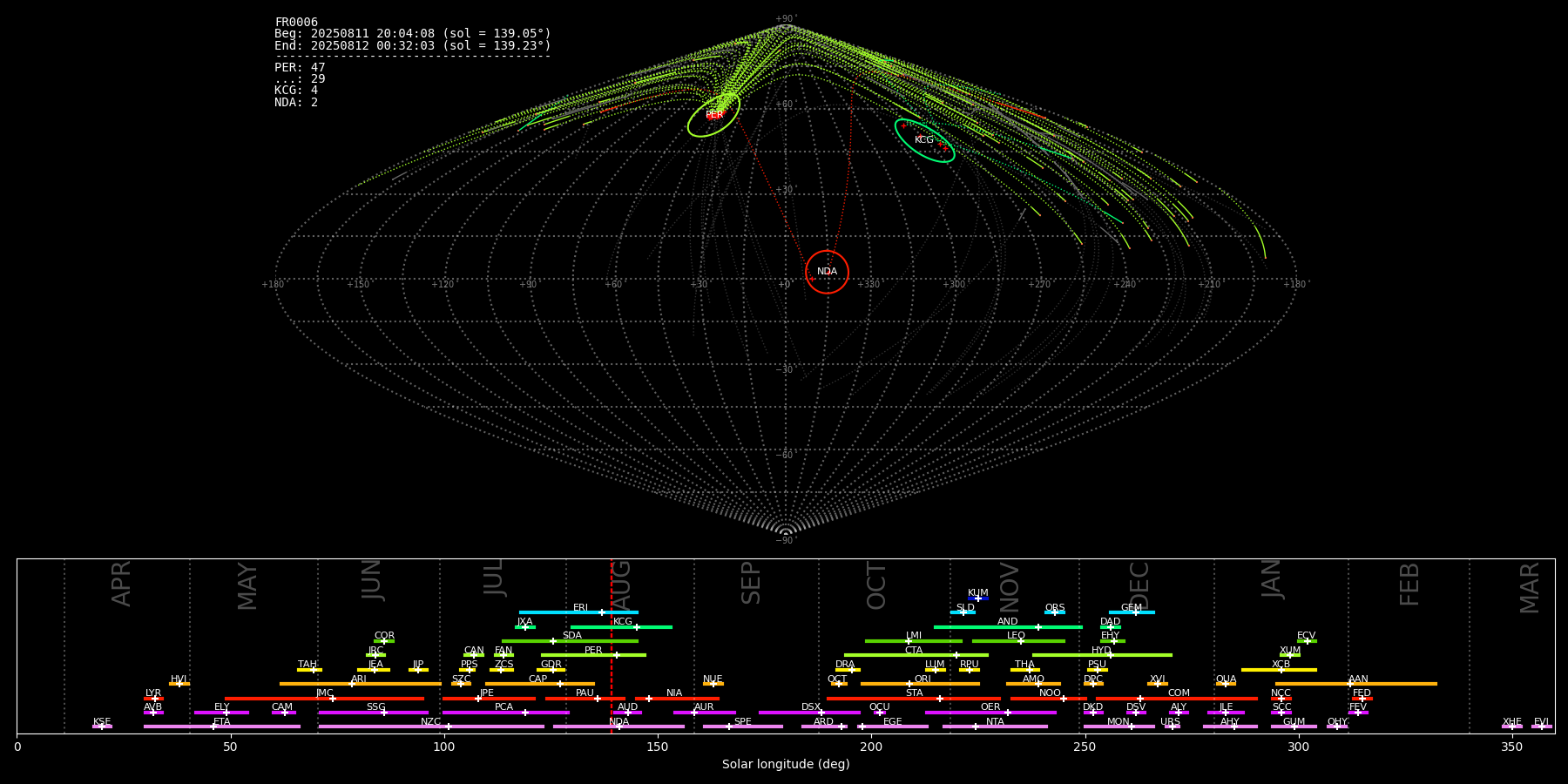Select the LYR shower bar
Viewport: 1568px width, 784px height.
point(153,699)
